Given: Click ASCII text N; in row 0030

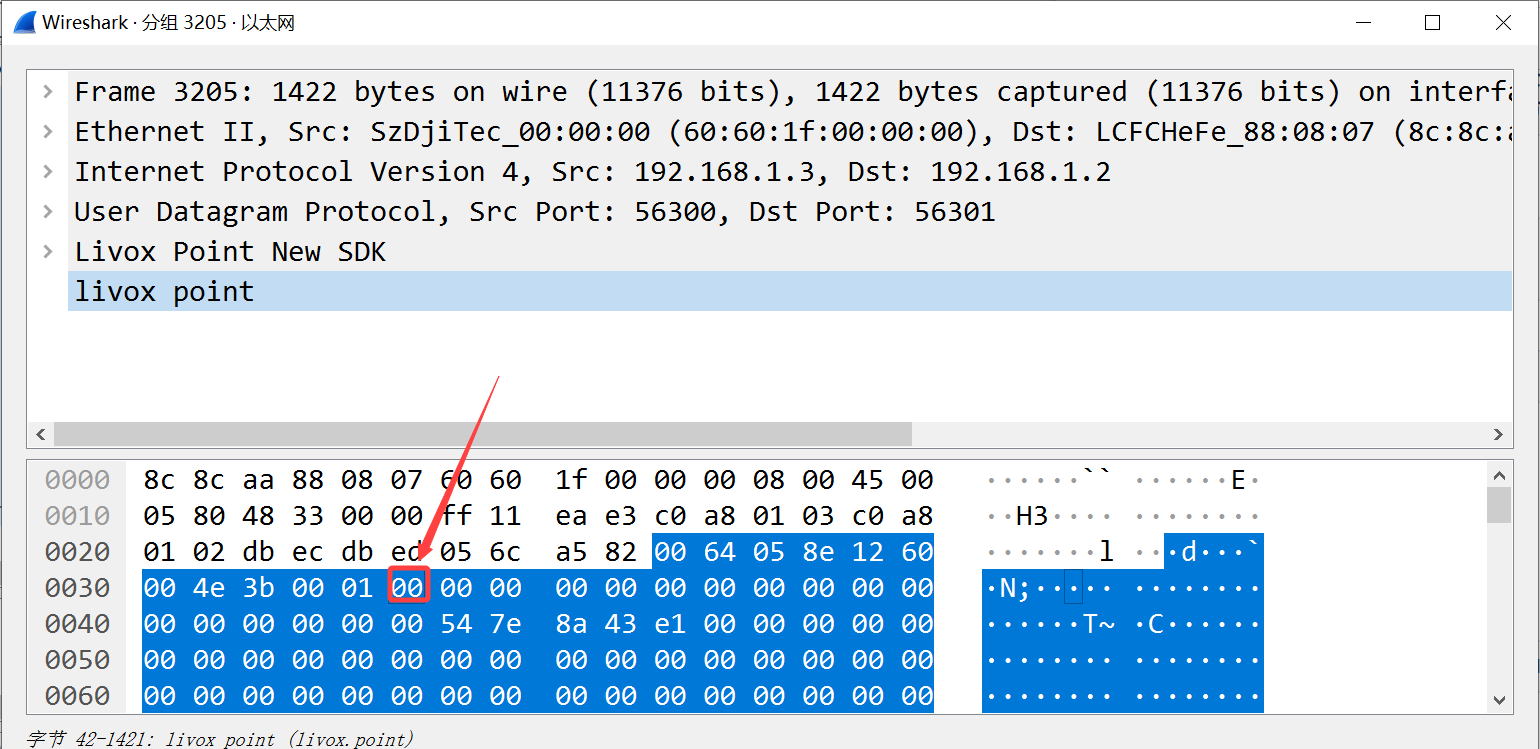Looking at the screenshot, I should click(x=1014, y=588).
